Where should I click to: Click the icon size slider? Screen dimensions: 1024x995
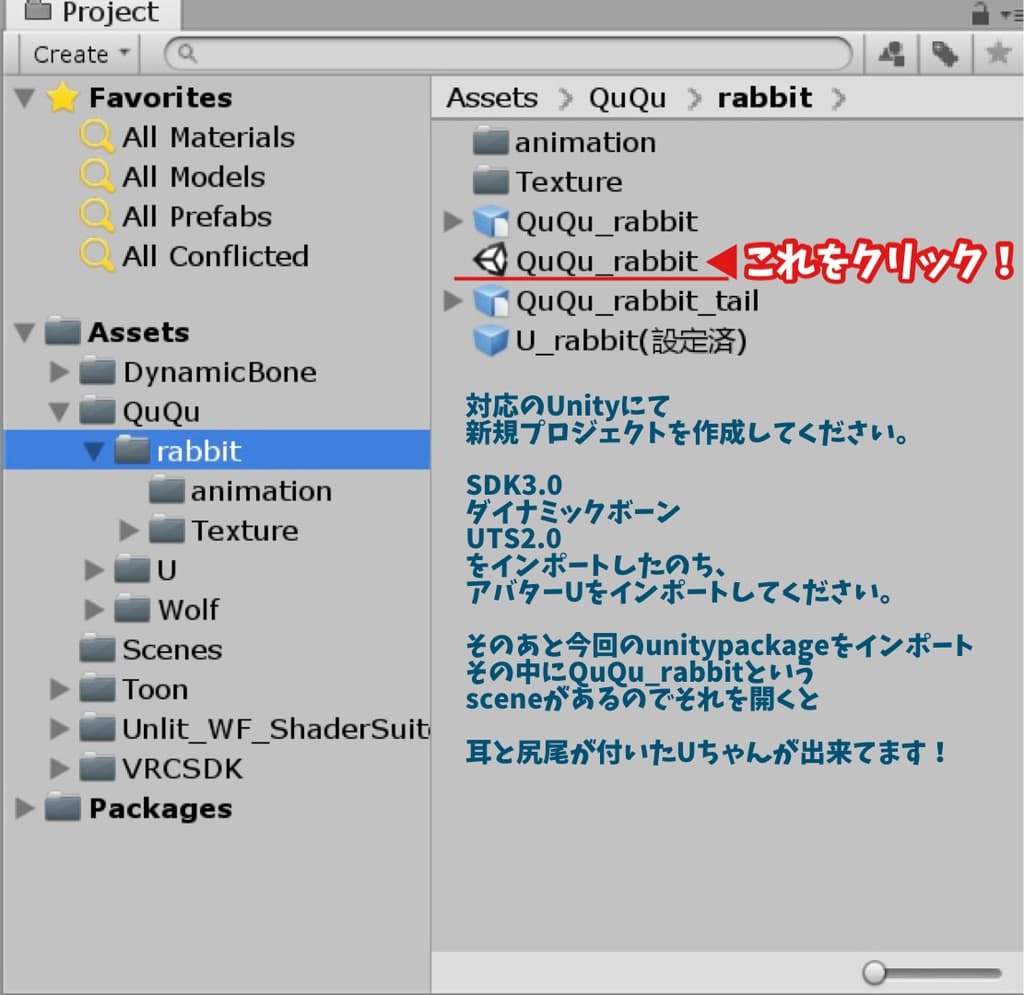pyautogui.click(x=931, y=973)
